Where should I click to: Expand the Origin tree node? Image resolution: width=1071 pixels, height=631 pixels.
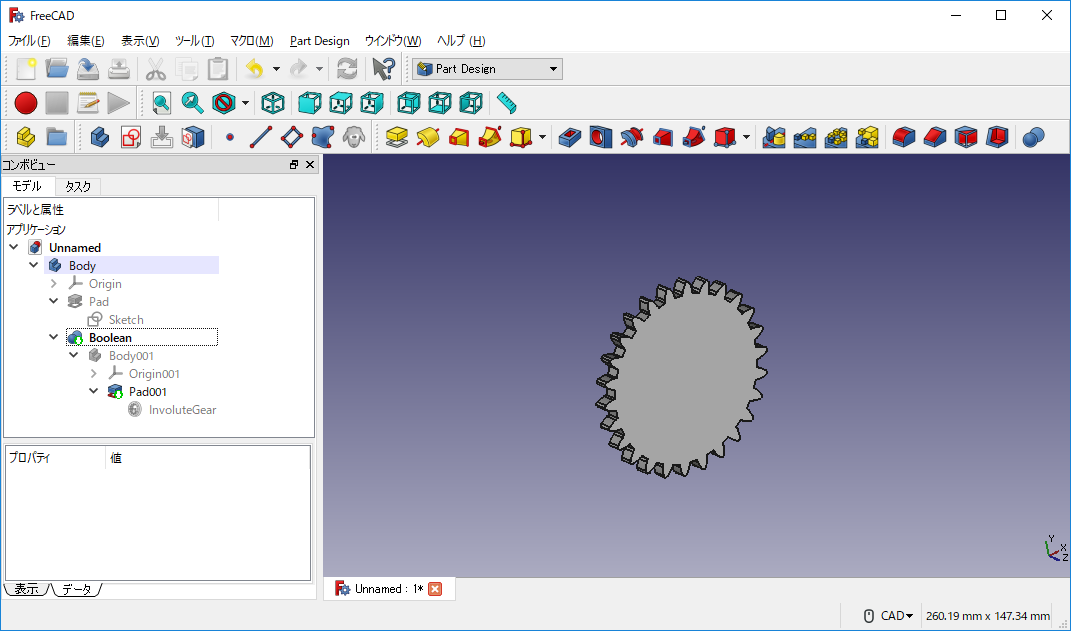click(x=54, y=284)
